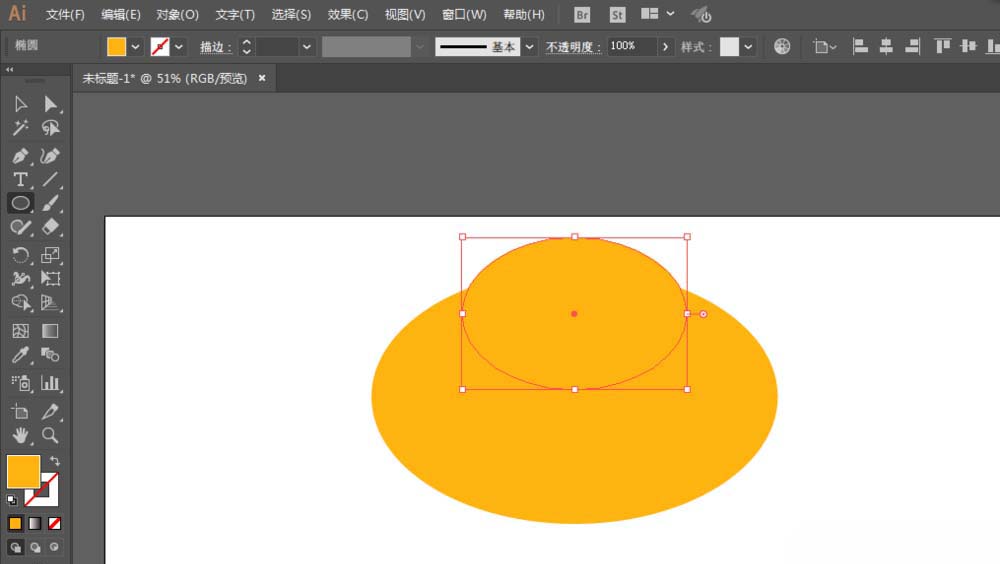Set paint mode to None
Screen dimensions: 1000x564
(55, 524)
